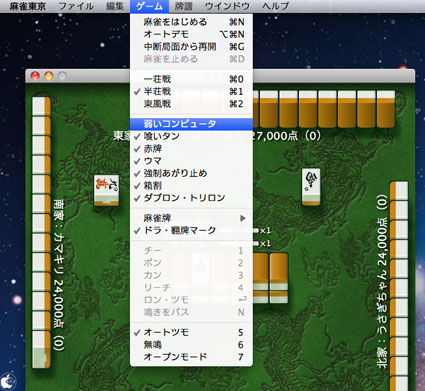Click 南家 カマキリ 24,000点 score label
Screen dimensions: 425x391
pyautogui.click(x=58, y=275)
